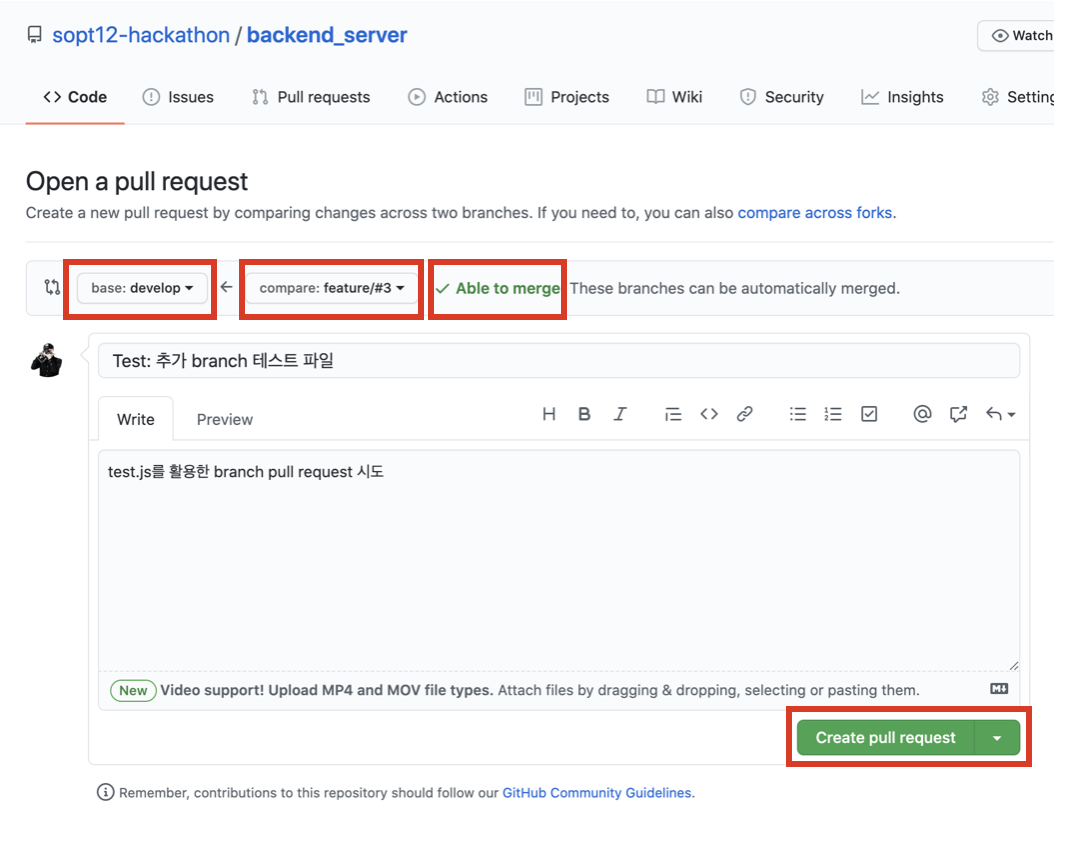This screenshot has height=846, width=1068.
Task: Click the repository icon beside sopt12-hackathon
Action: [34, 35]
